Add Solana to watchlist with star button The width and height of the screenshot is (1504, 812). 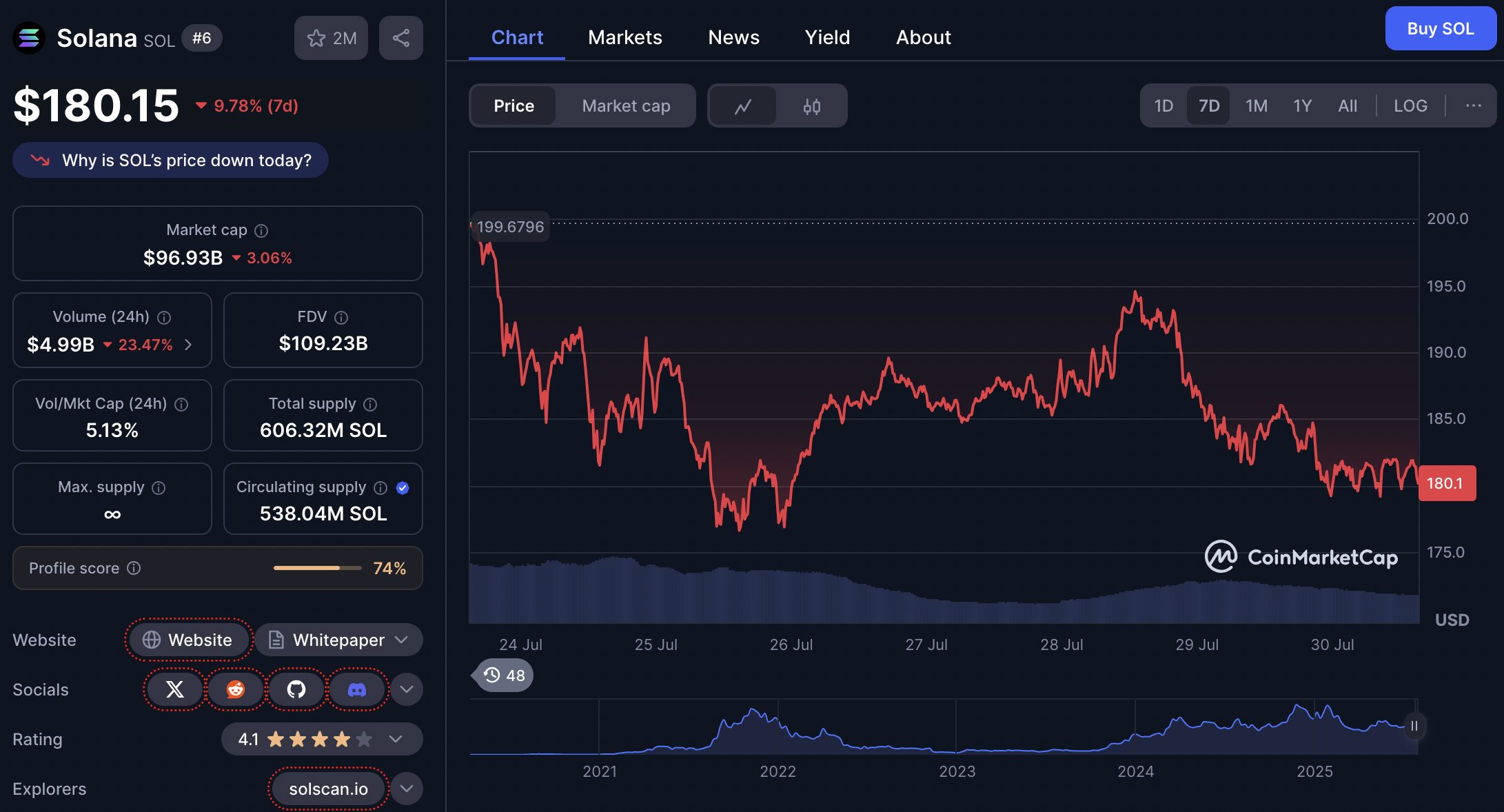point(331,38)
